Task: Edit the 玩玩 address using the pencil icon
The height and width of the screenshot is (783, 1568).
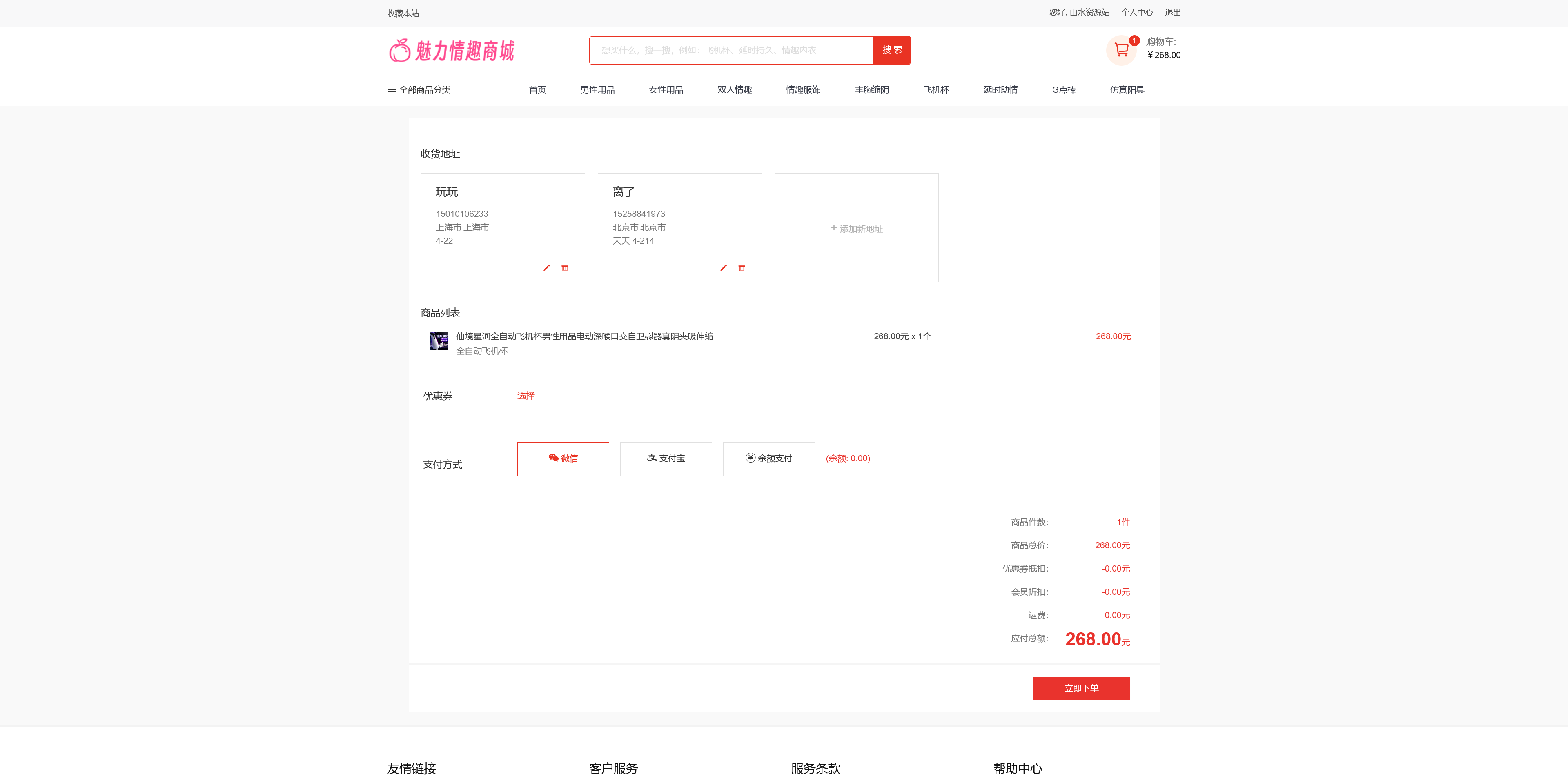Action: pos(546,268)
